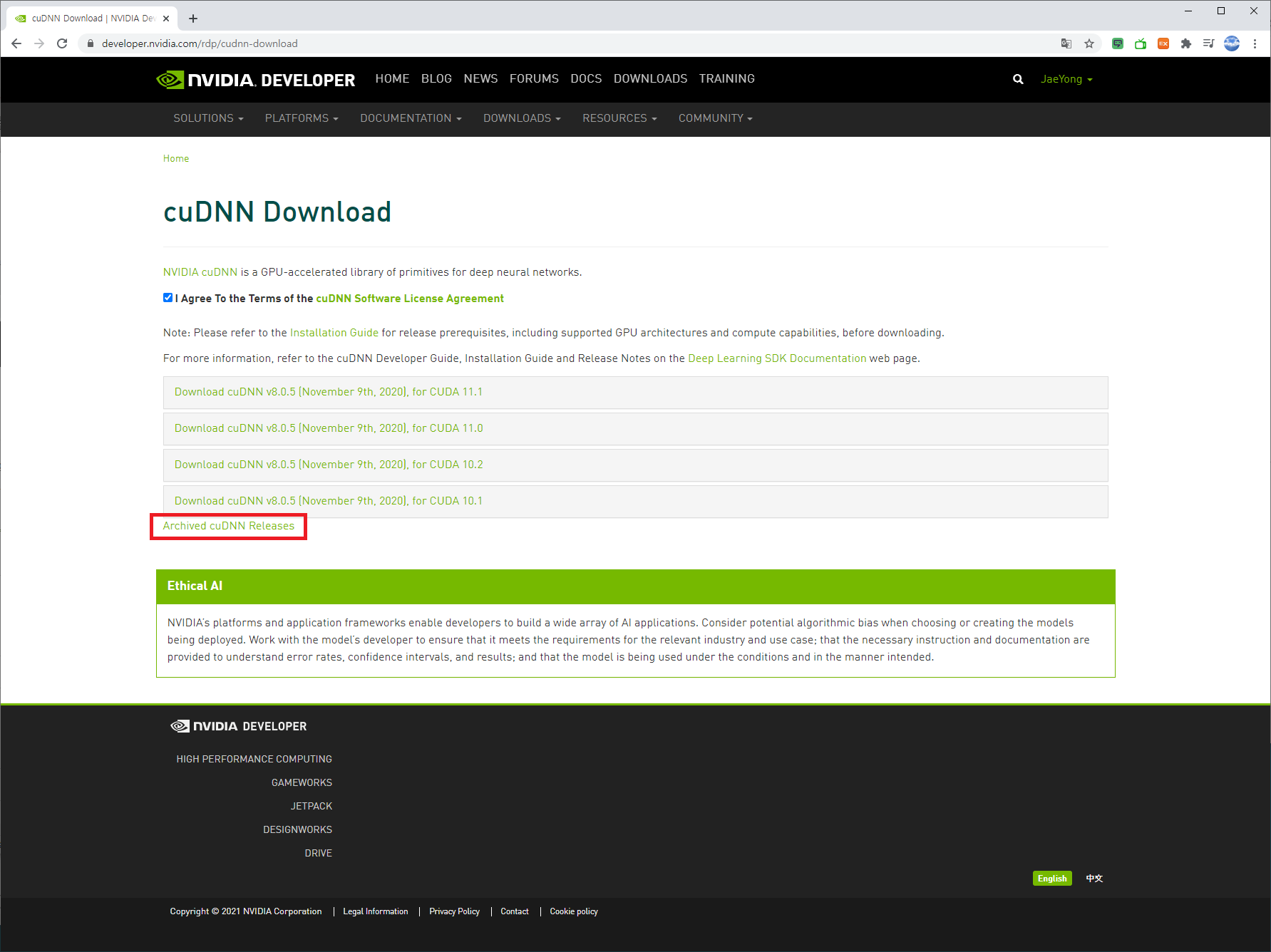Open NEWS in top navigation
The image size is (1271, 952).
[x=480, y=78]
